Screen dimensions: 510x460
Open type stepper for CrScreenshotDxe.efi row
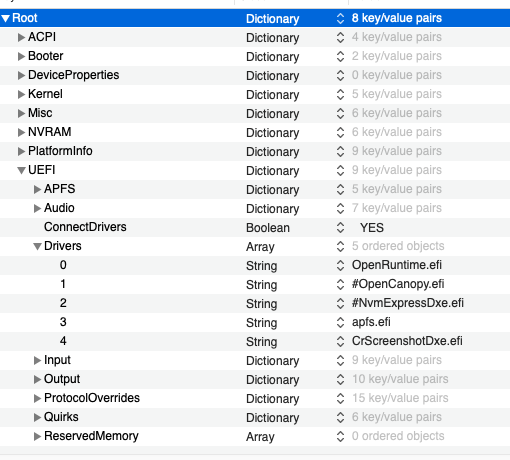point(340,341)
